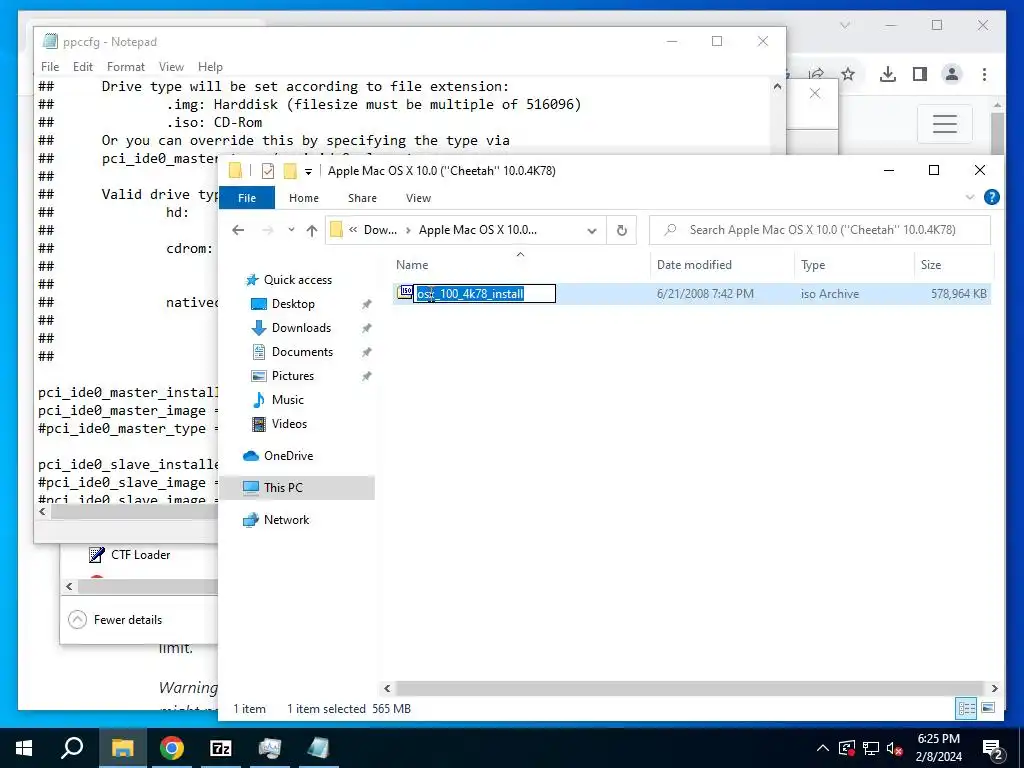The image size is (1024, 768).
Task: Open Music in the navigation pane
Action: 287,400
